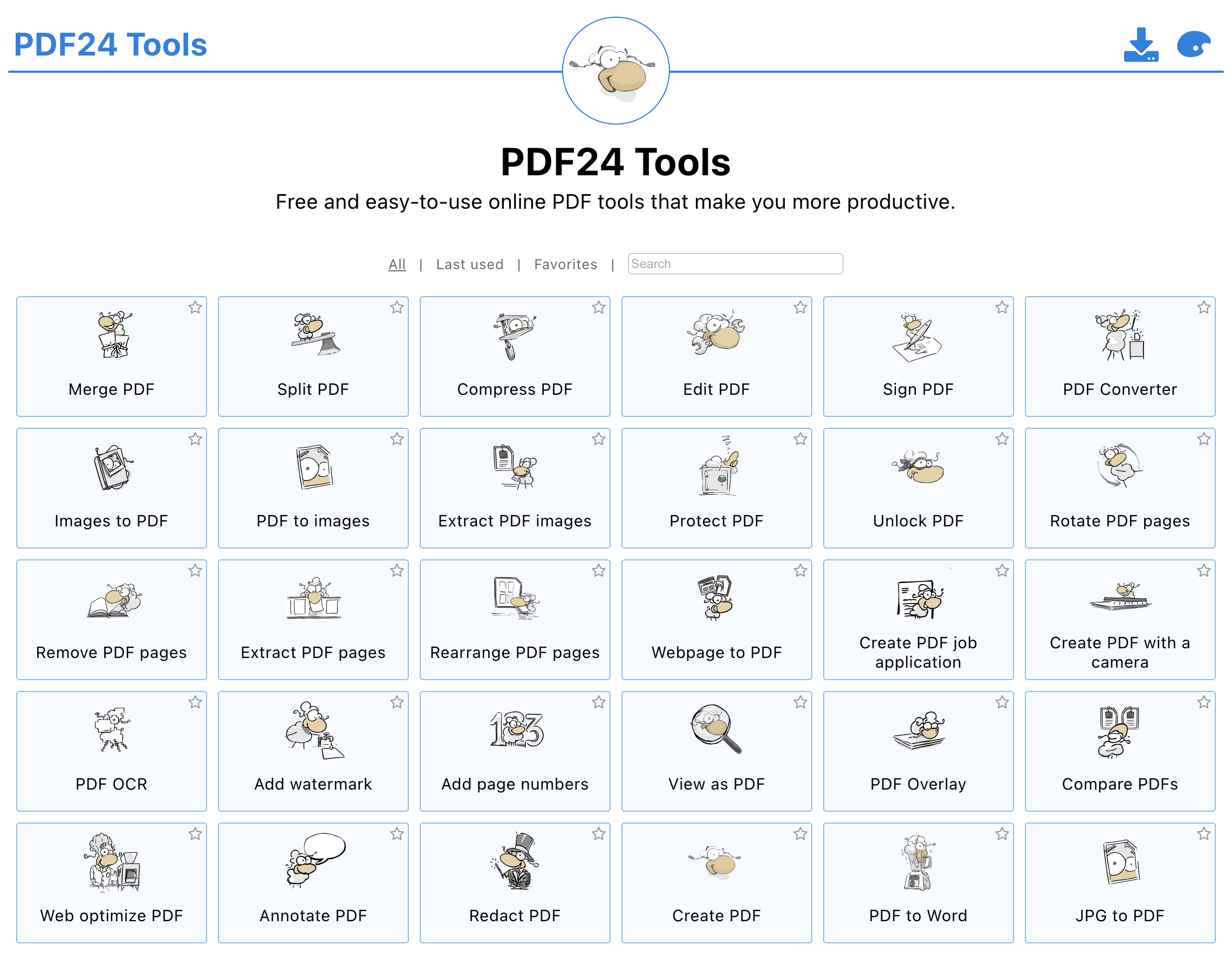
Task: Select the Webpage to PDF icon
Action: (x=716, y=598)
